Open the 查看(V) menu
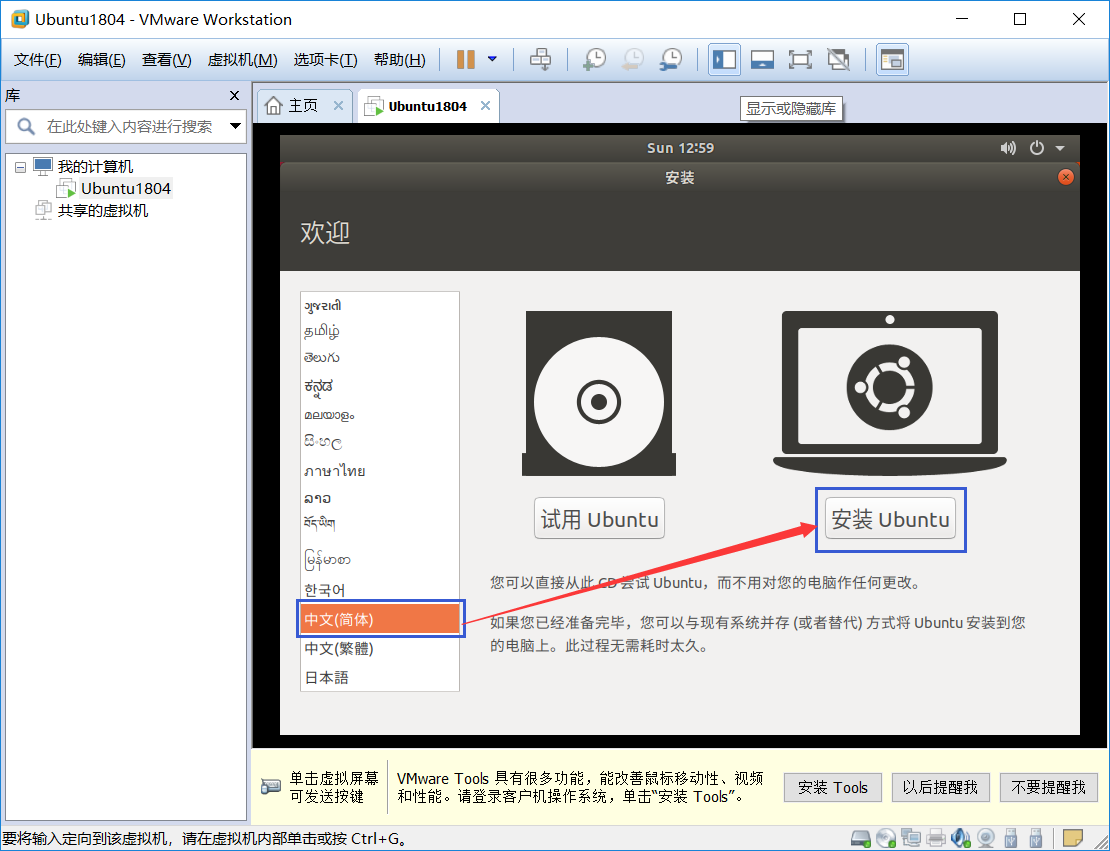Image resolution: width=1110 pixels, height=851 pixels. [x=166, y=59]
